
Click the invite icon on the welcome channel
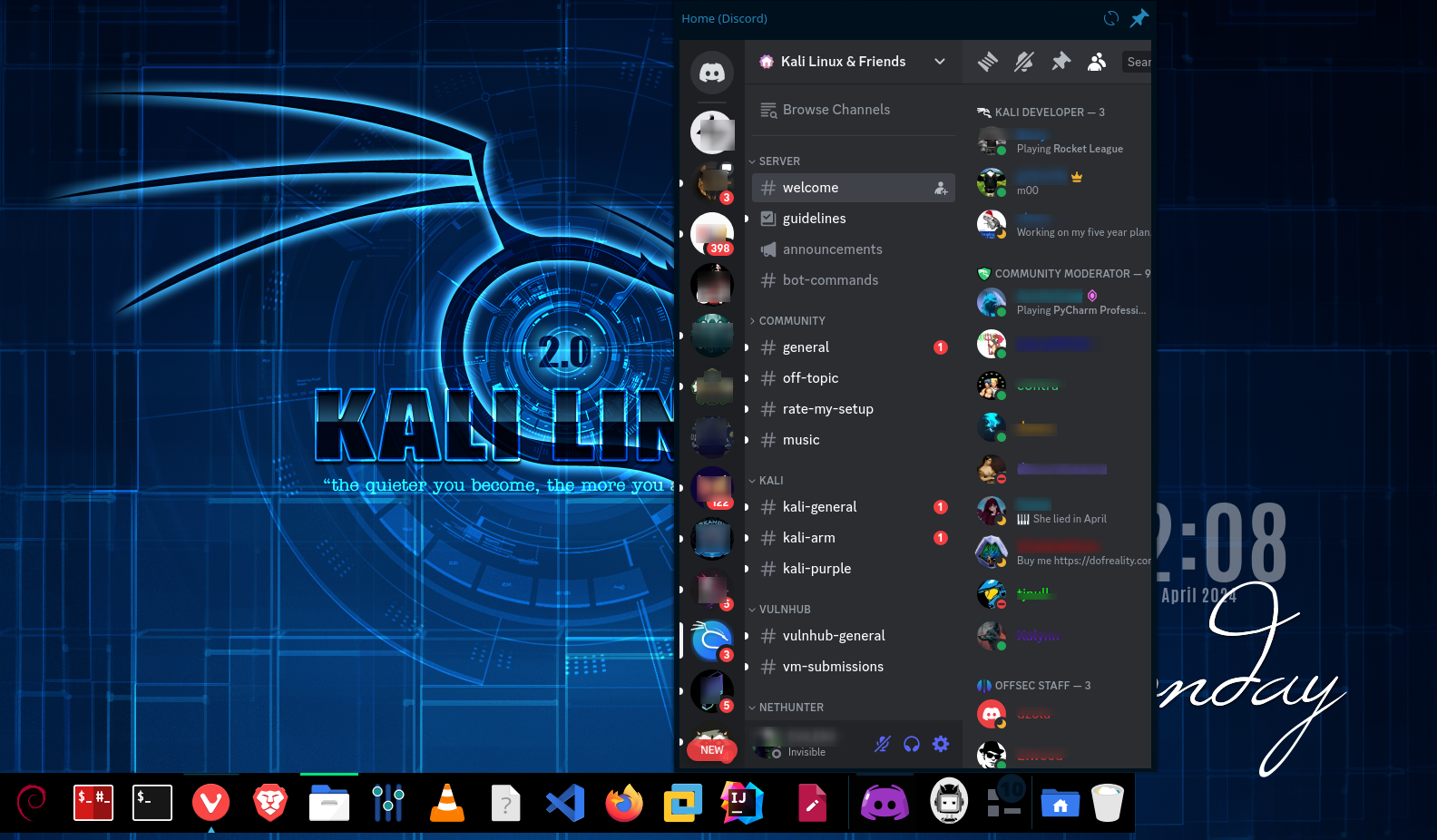click(941, 188)
